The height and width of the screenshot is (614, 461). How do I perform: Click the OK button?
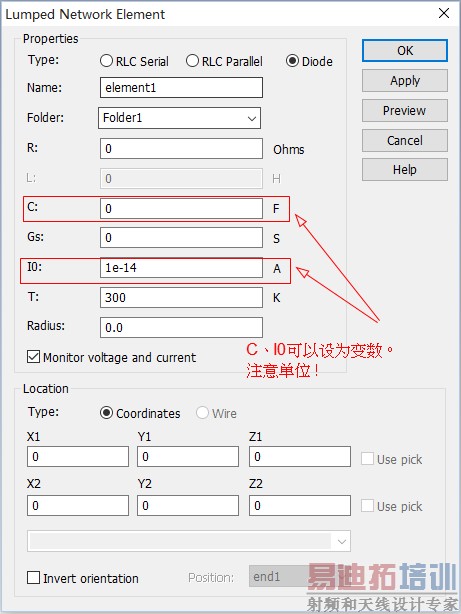pyautogui.click(x=405, y=51)
